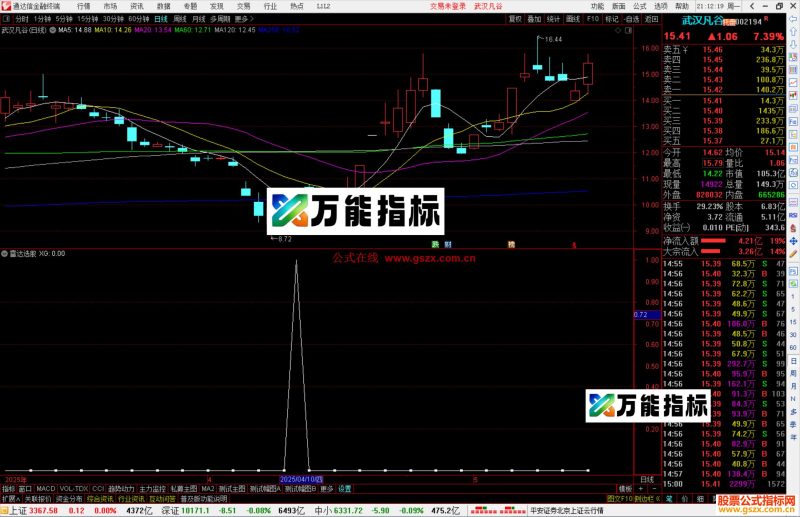Click the 设置 indicator settings tab
Viewport: 800px width, 517px height.
(345, 488)
